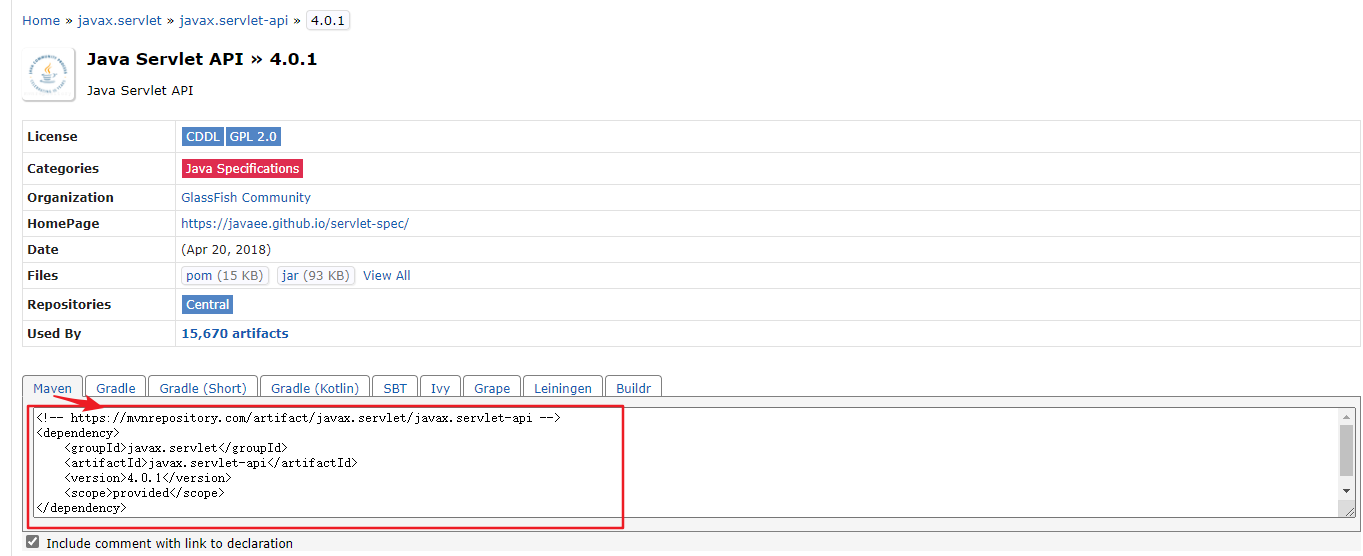
Task: Visit the javaee.github.io servlet-spec homepage link
Action: click(x=295, y=224)
